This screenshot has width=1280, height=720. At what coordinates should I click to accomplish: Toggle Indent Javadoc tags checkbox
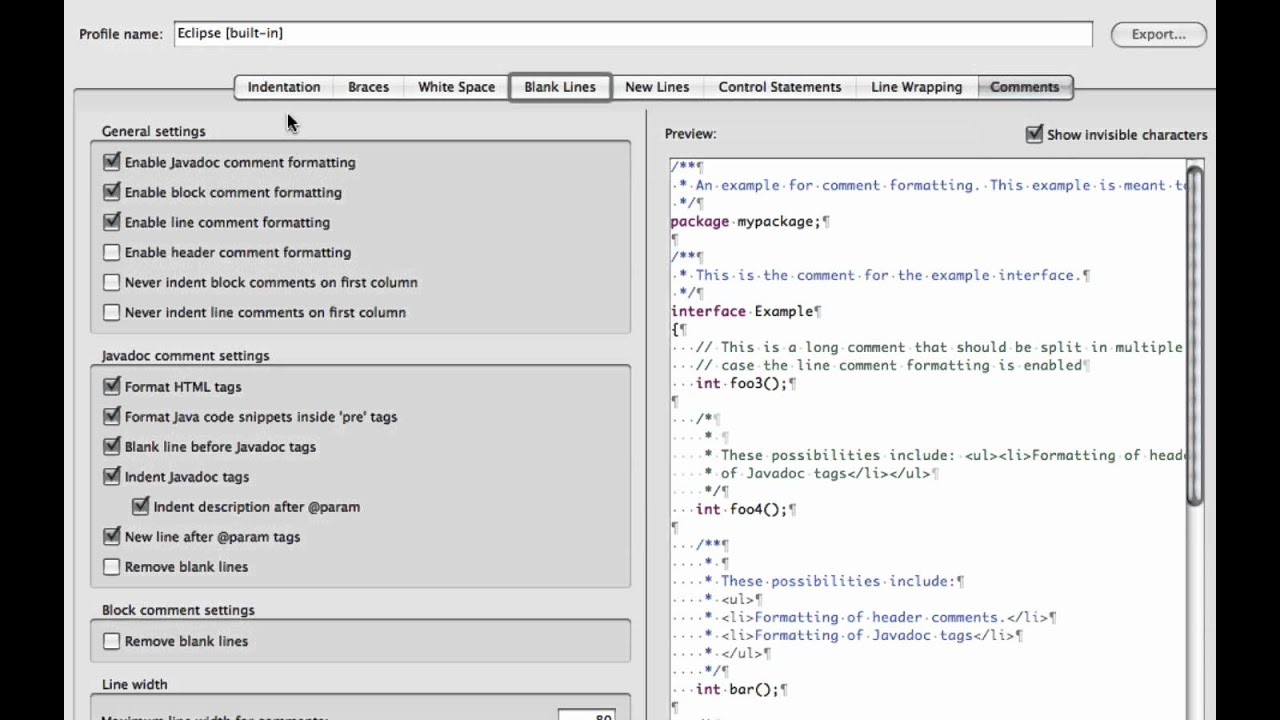tap(111, 476)
